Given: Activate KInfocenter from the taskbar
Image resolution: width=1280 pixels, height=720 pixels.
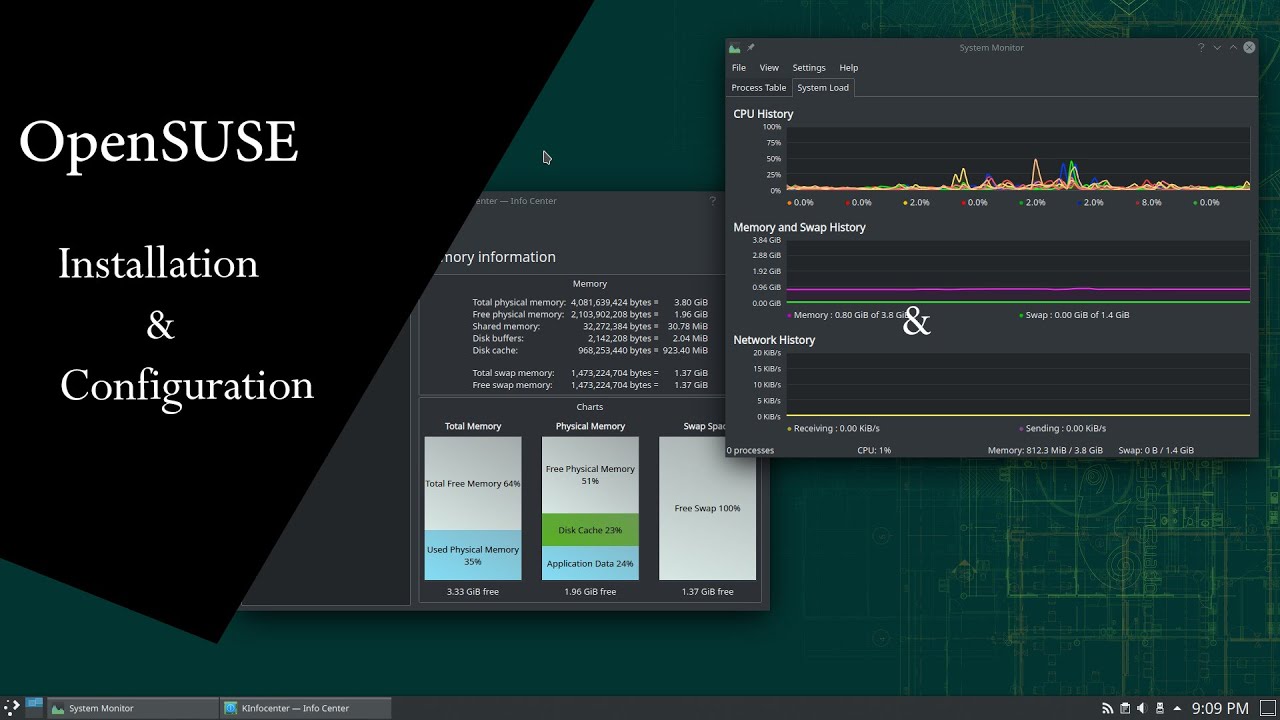Looking at the screenshot, I should pos(305,708).
